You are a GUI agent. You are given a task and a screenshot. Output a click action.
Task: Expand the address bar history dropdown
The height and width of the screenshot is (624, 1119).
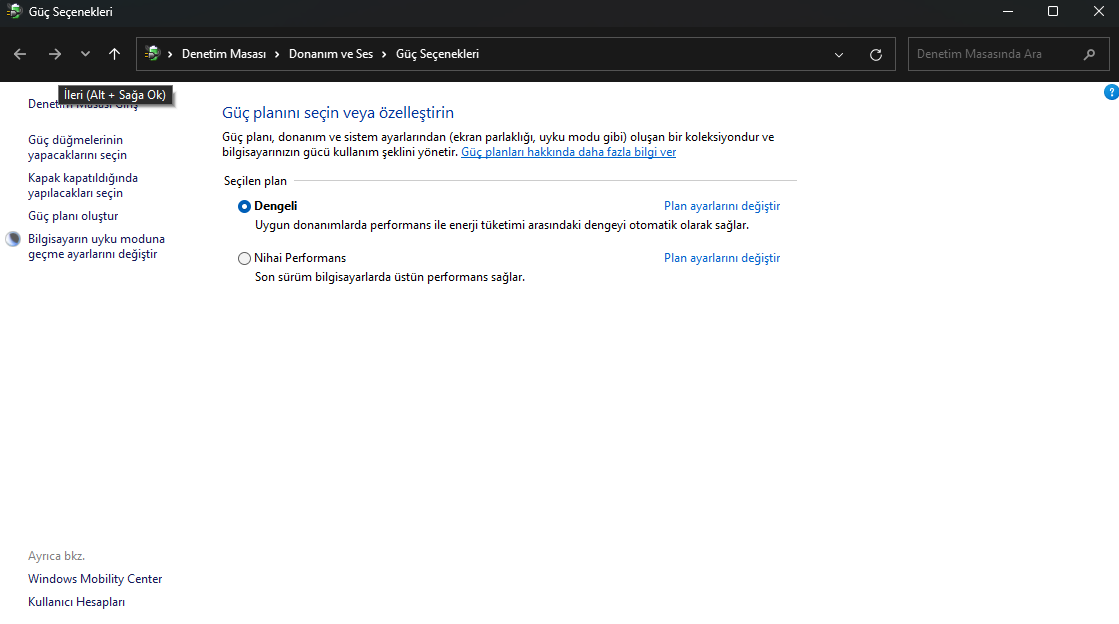tap(840, 54)
